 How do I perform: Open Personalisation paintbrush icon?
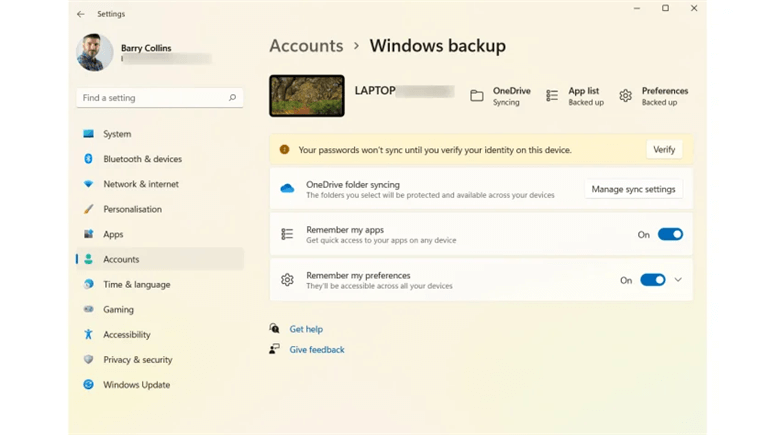pyautogui.click(x=88, y=209)
